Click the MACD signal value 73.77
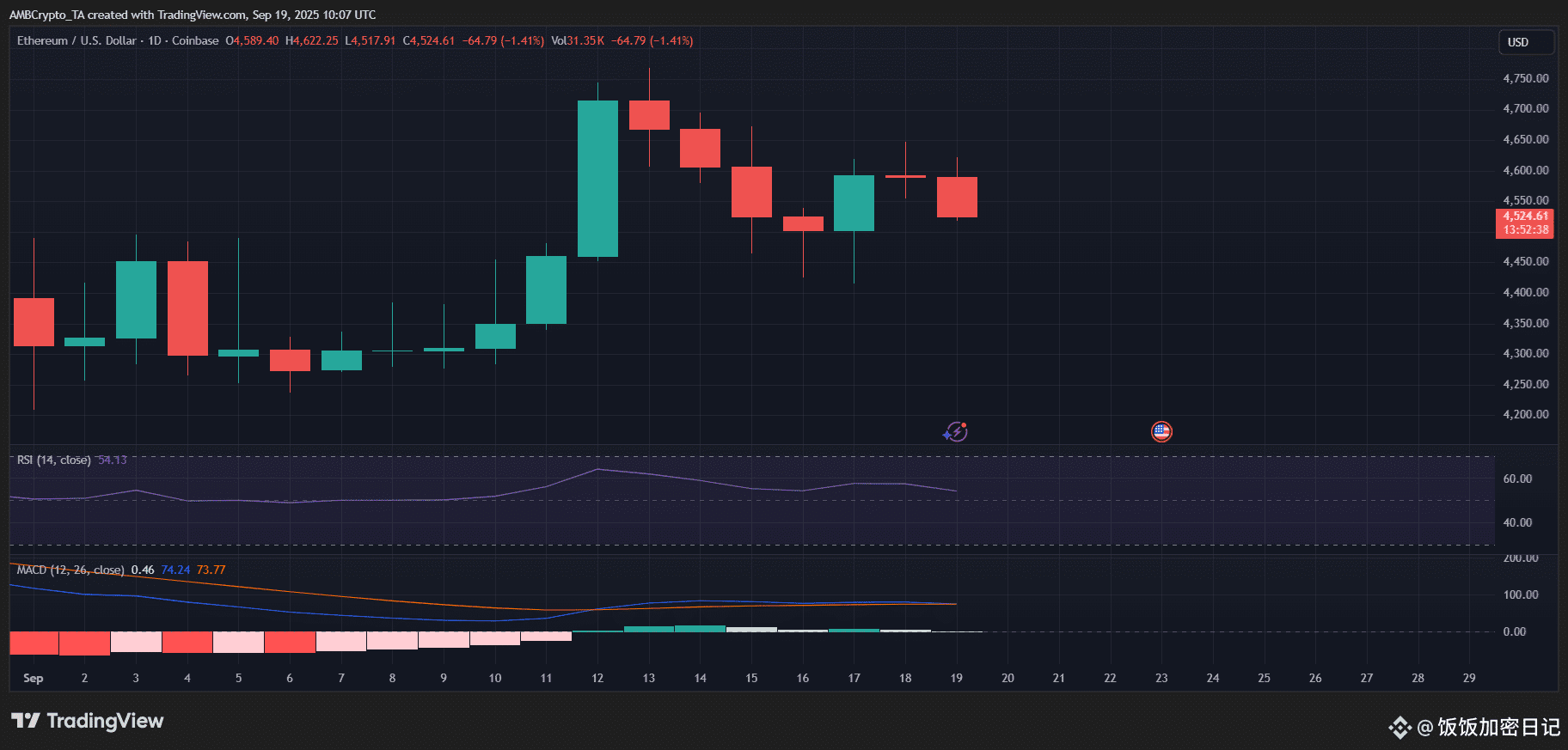The height and width of the screenshot is (750, 1568). pos(211,570)
